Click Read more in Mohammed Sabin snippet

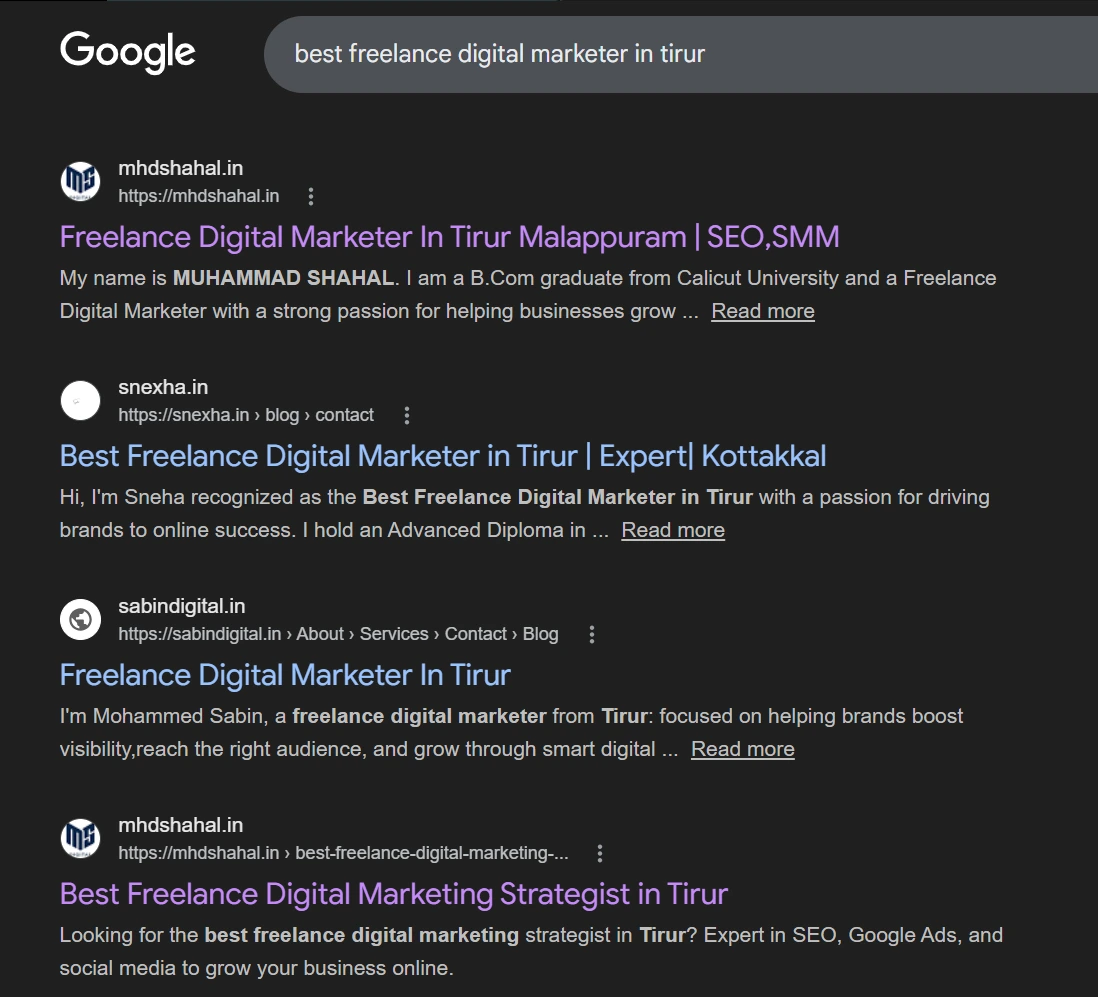click(742, 749)
